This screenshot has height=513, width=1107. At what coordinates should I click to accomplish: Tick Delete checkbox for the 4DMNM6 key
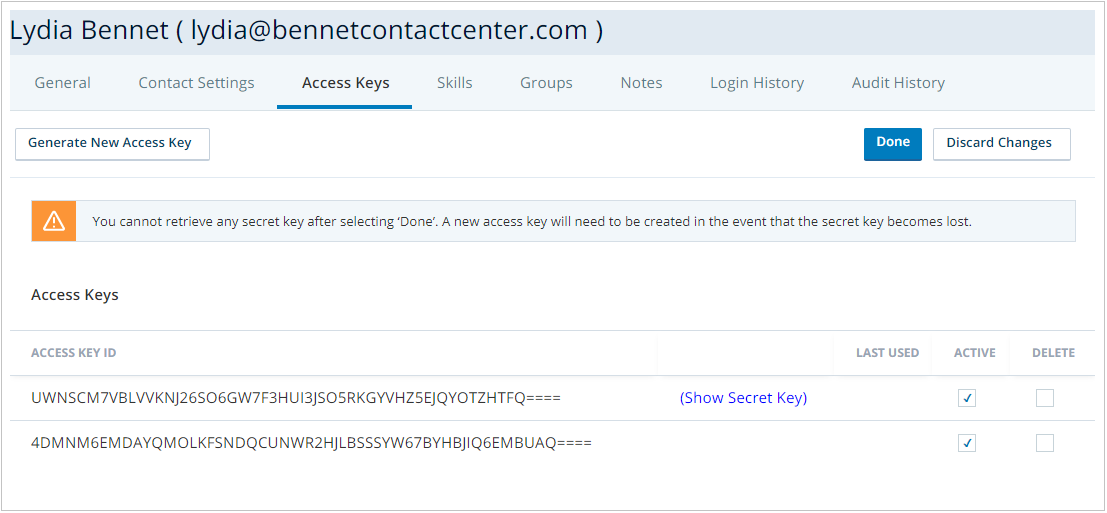tap(1045, 443)
